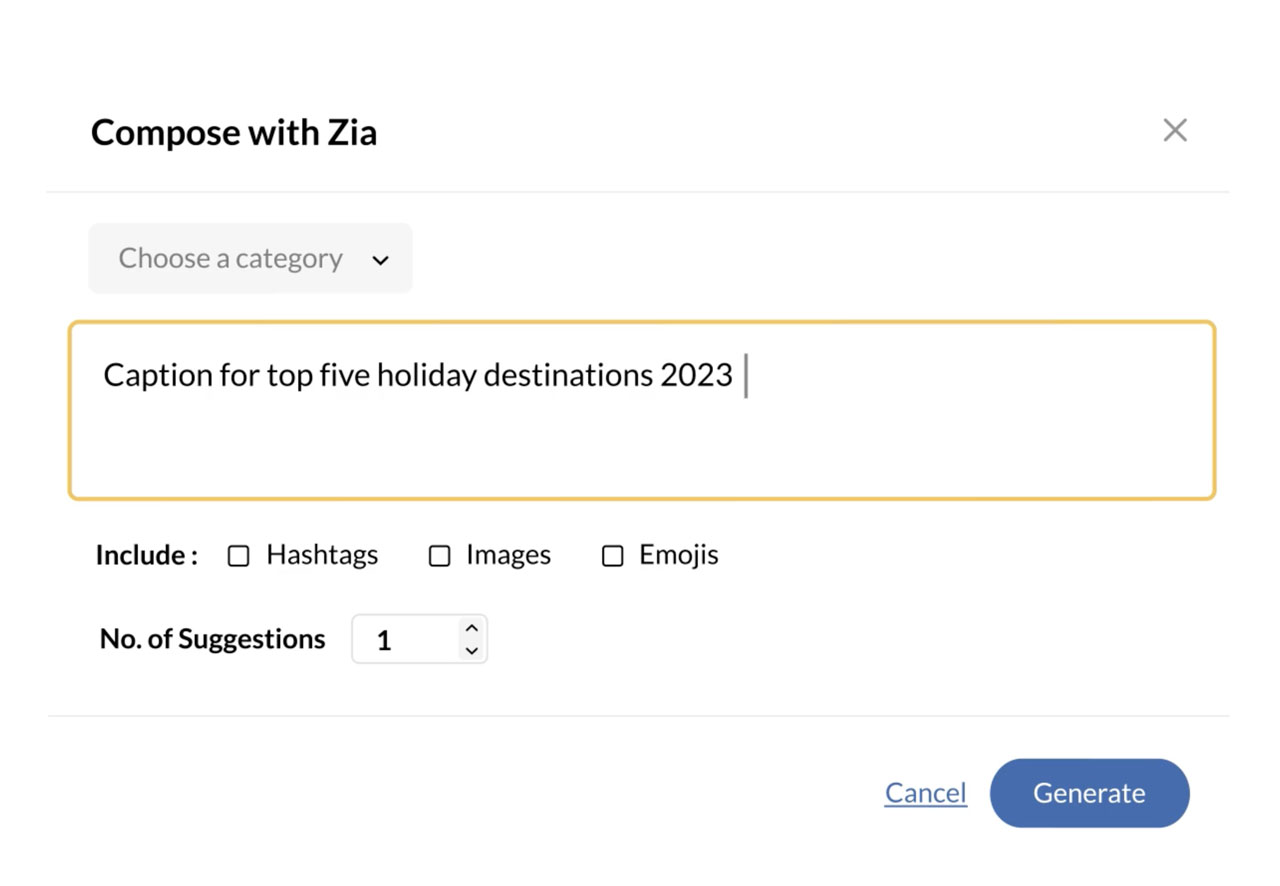Click the Compose with Zia heading
Viewport: 1280px width, 886px height.
tap(234, 132)
